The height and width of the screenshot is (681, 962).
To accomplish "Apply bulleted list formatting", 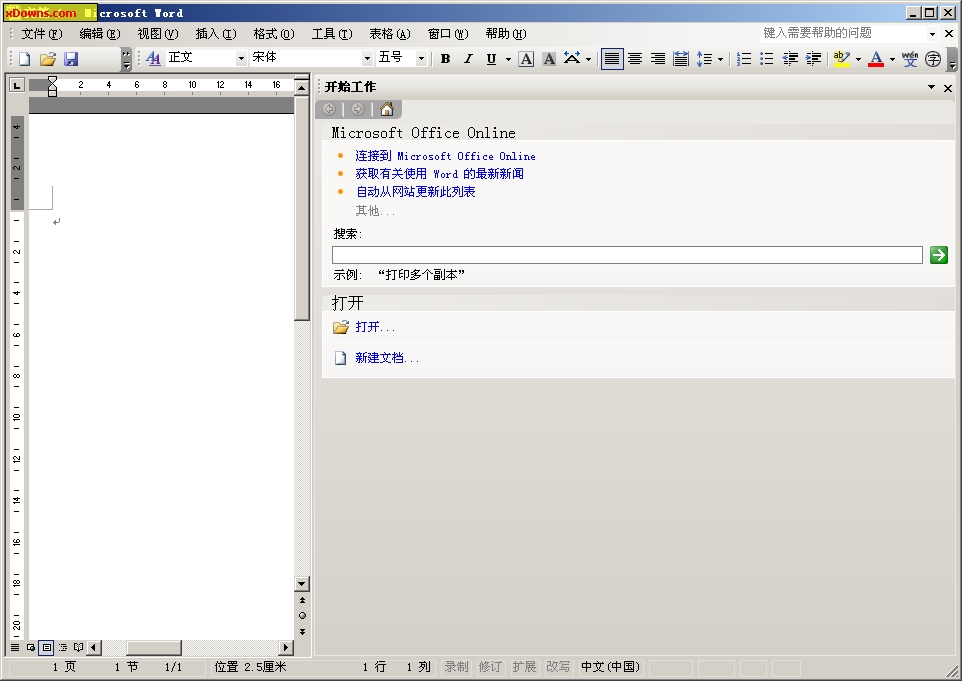I will 766,59.
